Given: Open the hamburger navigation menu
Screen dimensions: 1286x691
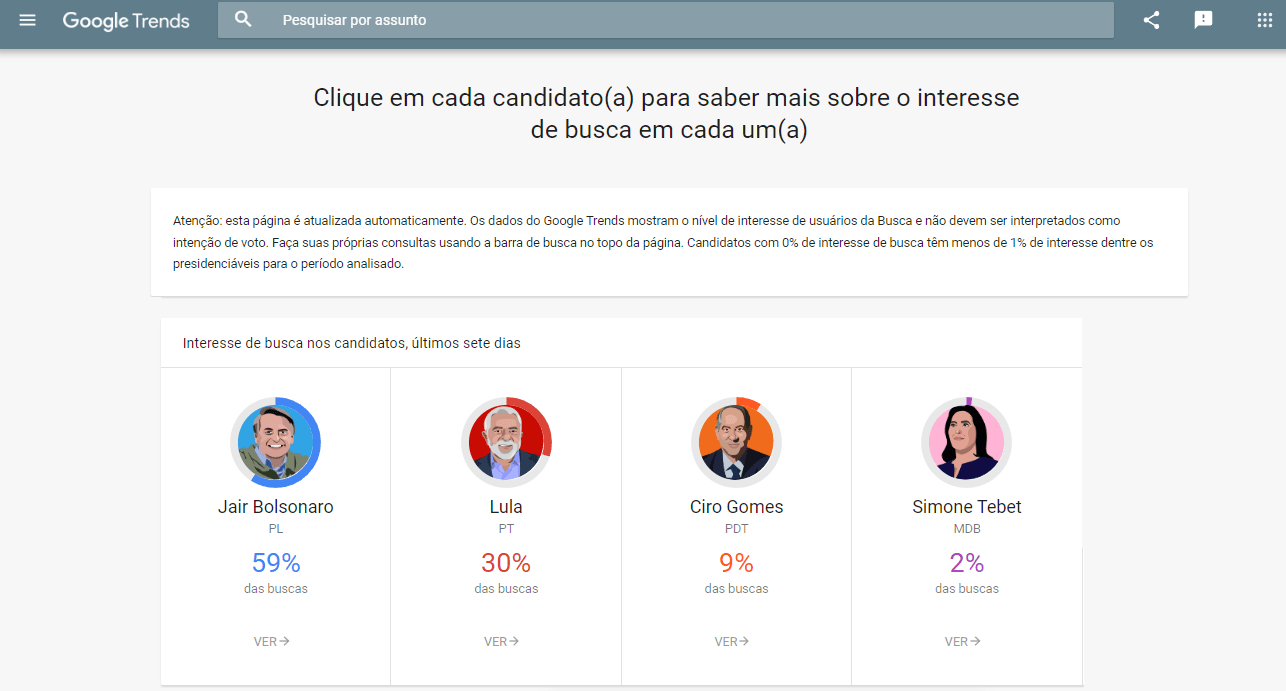Looking at the screenshot, I should click(27, 20).
